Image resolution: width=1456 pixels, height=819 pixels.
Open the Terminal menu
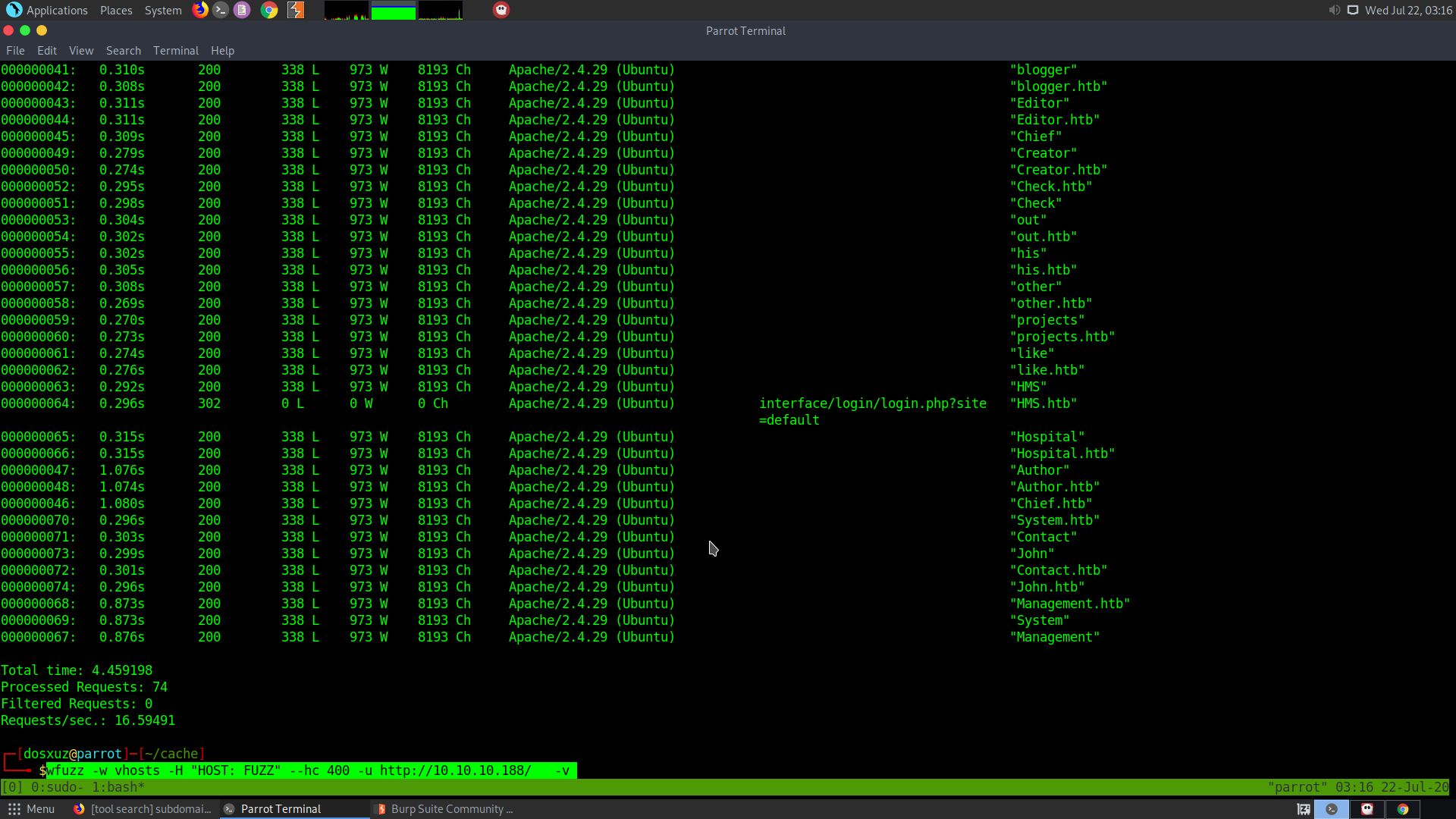175,51
